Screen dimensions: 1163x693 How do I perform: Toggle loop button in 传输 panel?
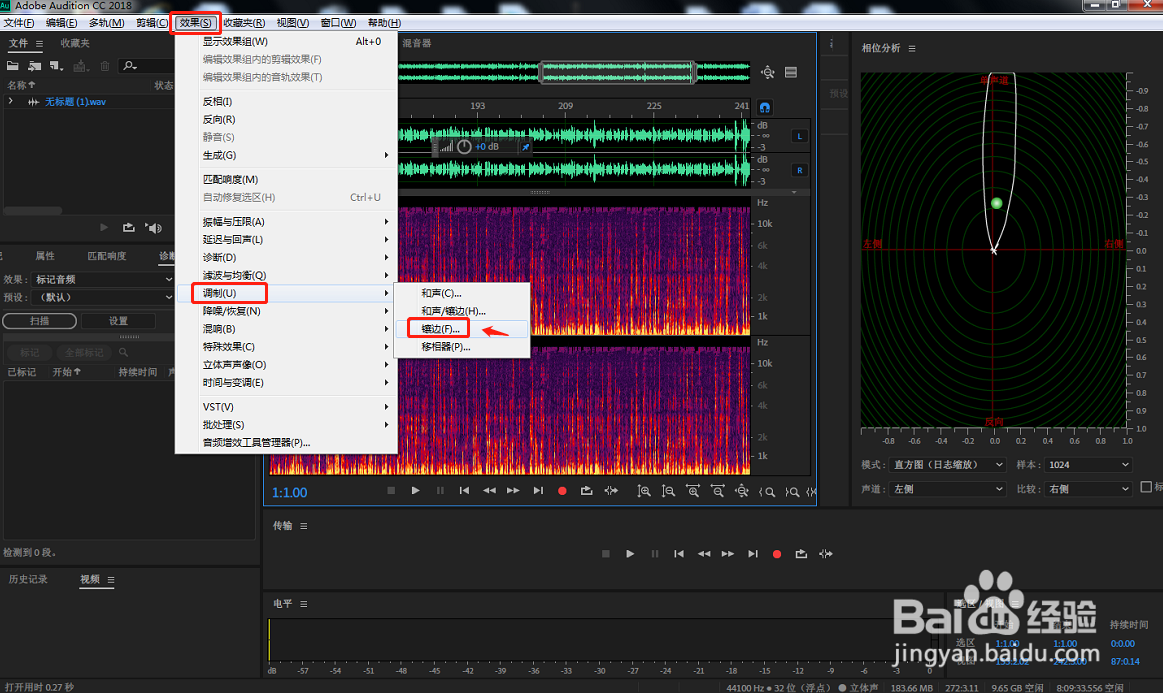pyautogui.click(x=801, y=554)
